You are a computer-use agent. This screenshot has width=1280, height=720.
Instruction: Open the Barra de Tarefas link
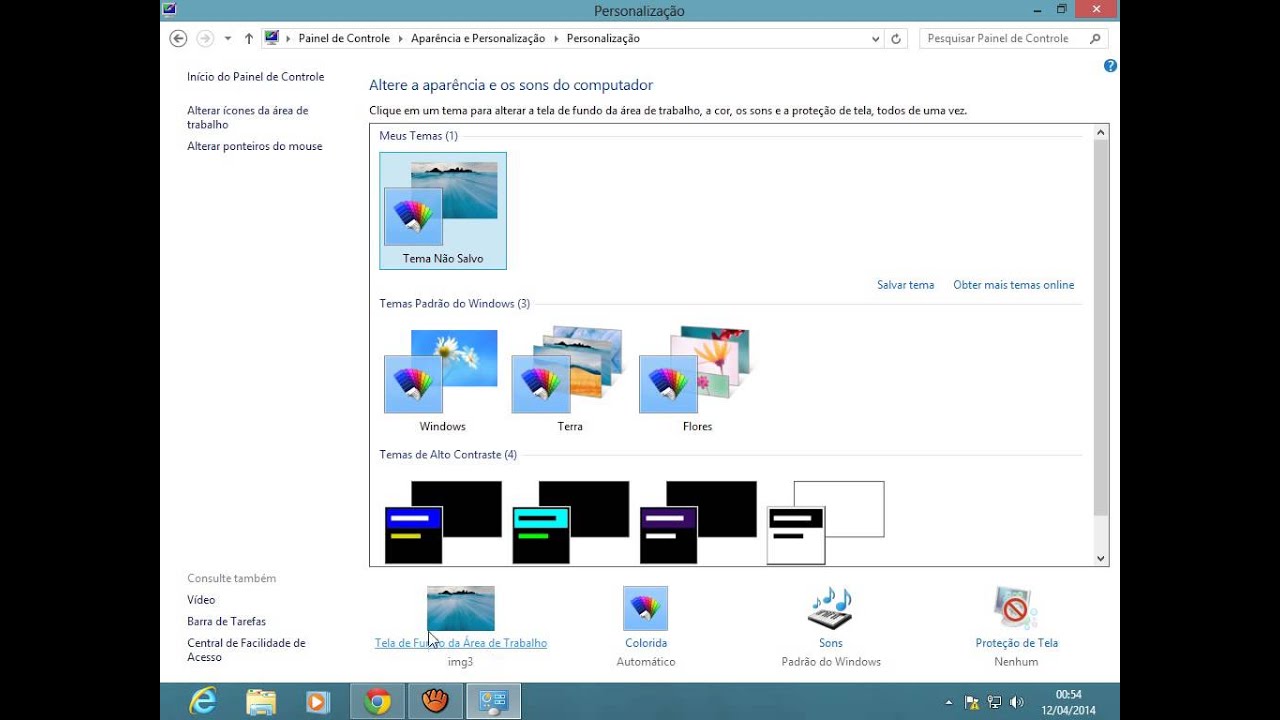(227, 621)
